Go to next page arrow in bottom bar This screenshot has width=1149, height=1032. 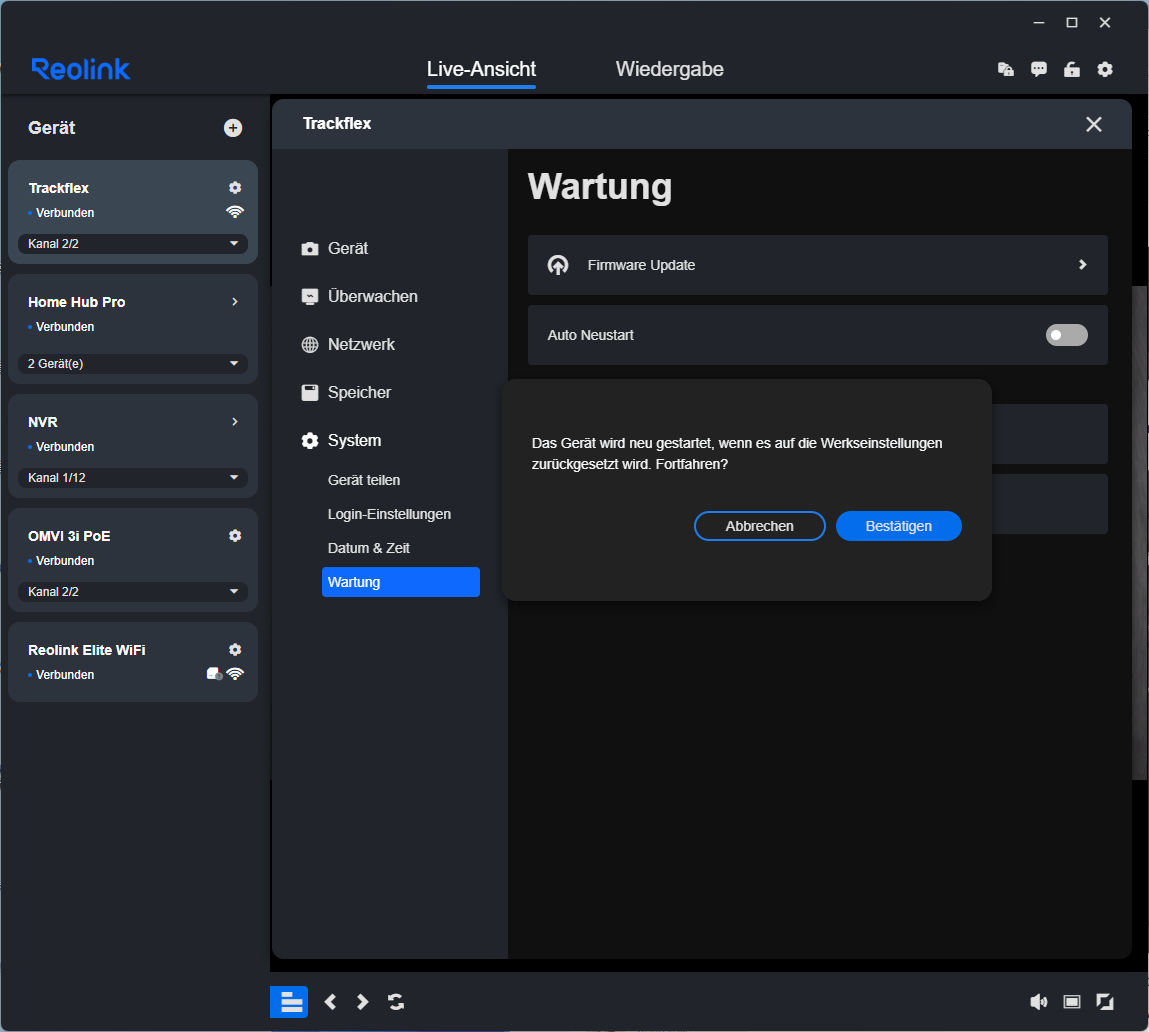point(362,1002)
